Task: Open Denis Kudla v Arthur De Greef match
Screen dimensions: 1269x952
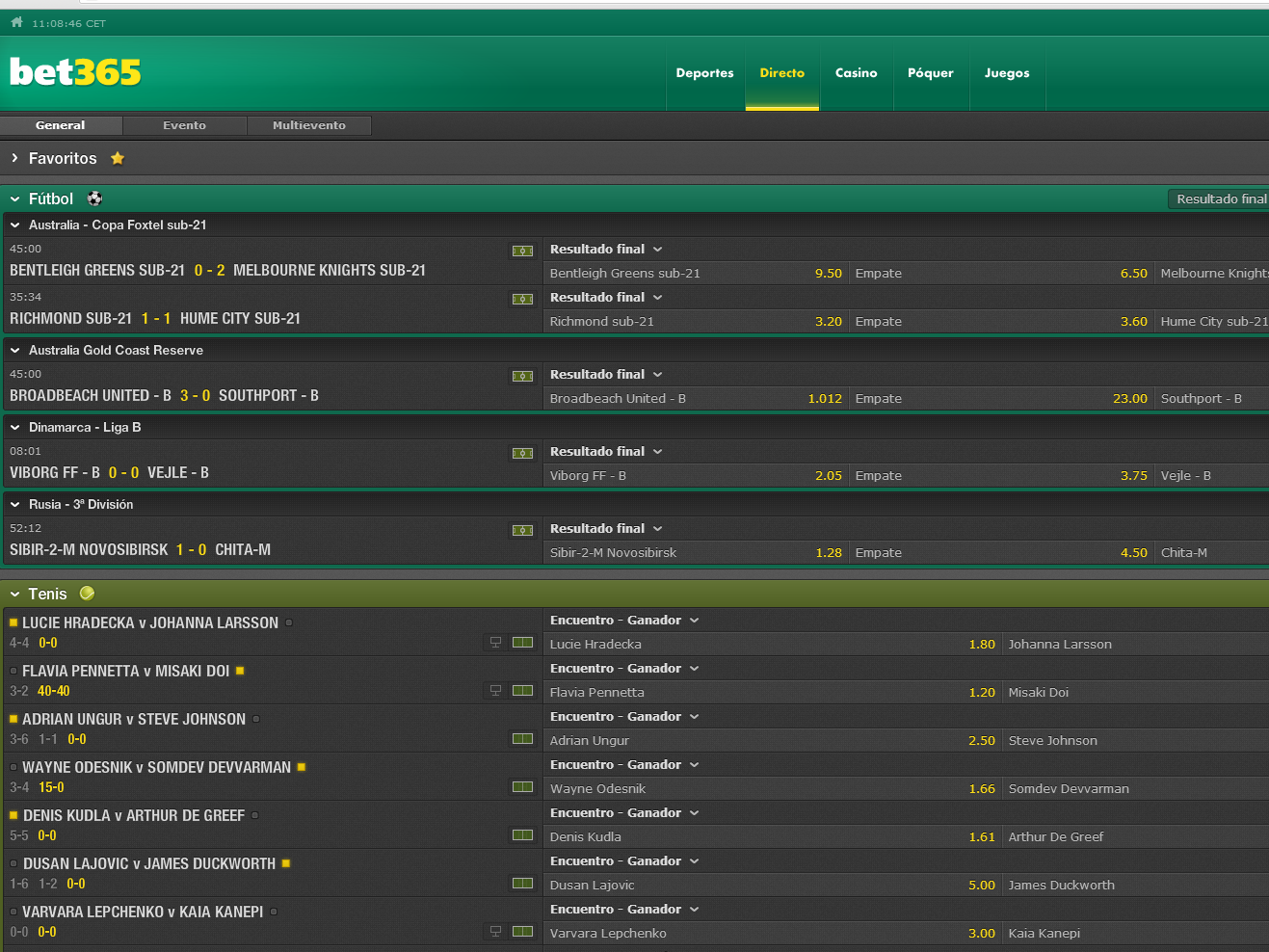Action: coord(134,815)
